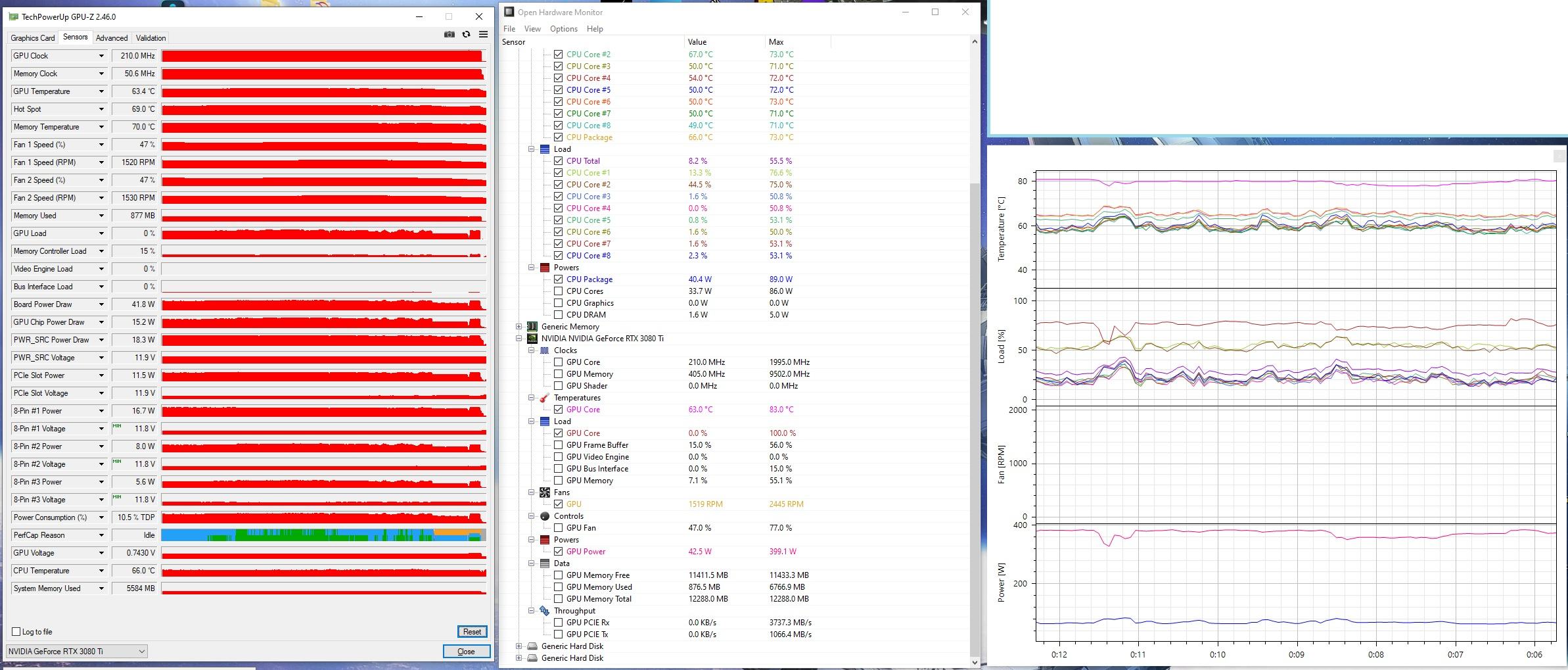This screenshot has height=670, width=1568.
Task: Click the scroll-down arrow of the sensor tree
Action: point(975,662)
